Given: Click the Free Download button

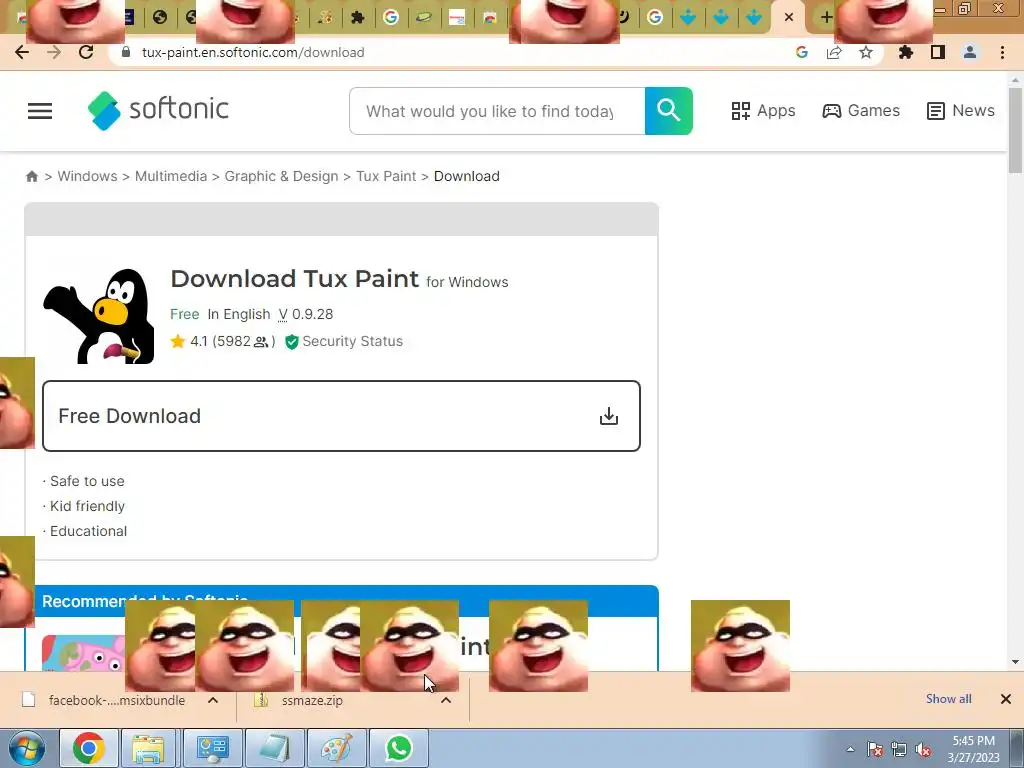Looking at the screenshot, I should click(342, 416).
